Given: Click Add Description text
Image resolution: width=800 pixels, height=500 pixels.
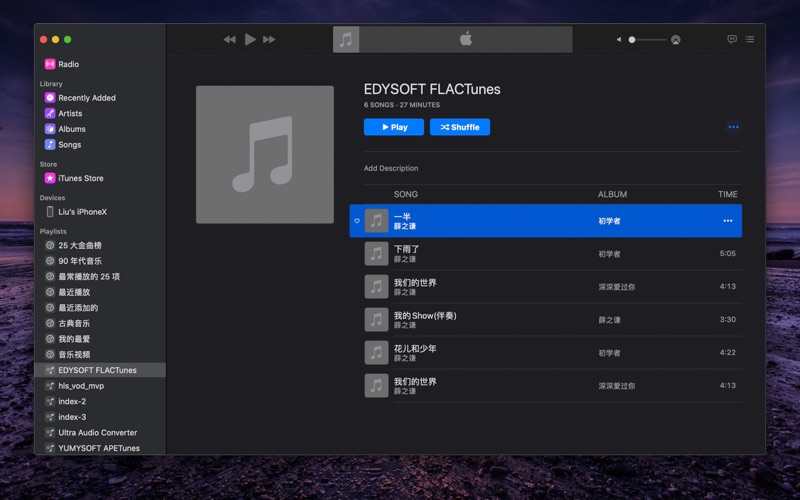Looking at the screenshot, I should pos(391,168).
